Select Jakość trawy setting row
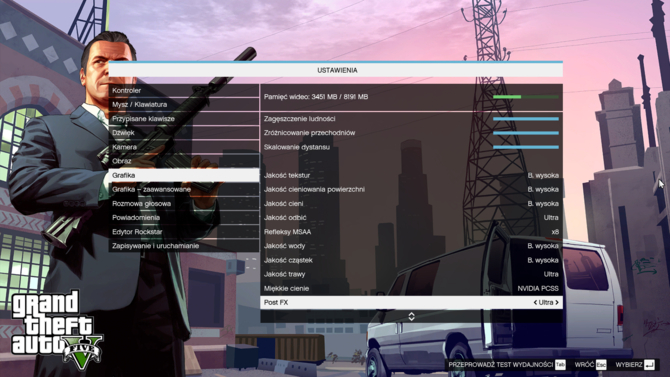Viewport: 670px width, 377px height. (x=411, y=274)
